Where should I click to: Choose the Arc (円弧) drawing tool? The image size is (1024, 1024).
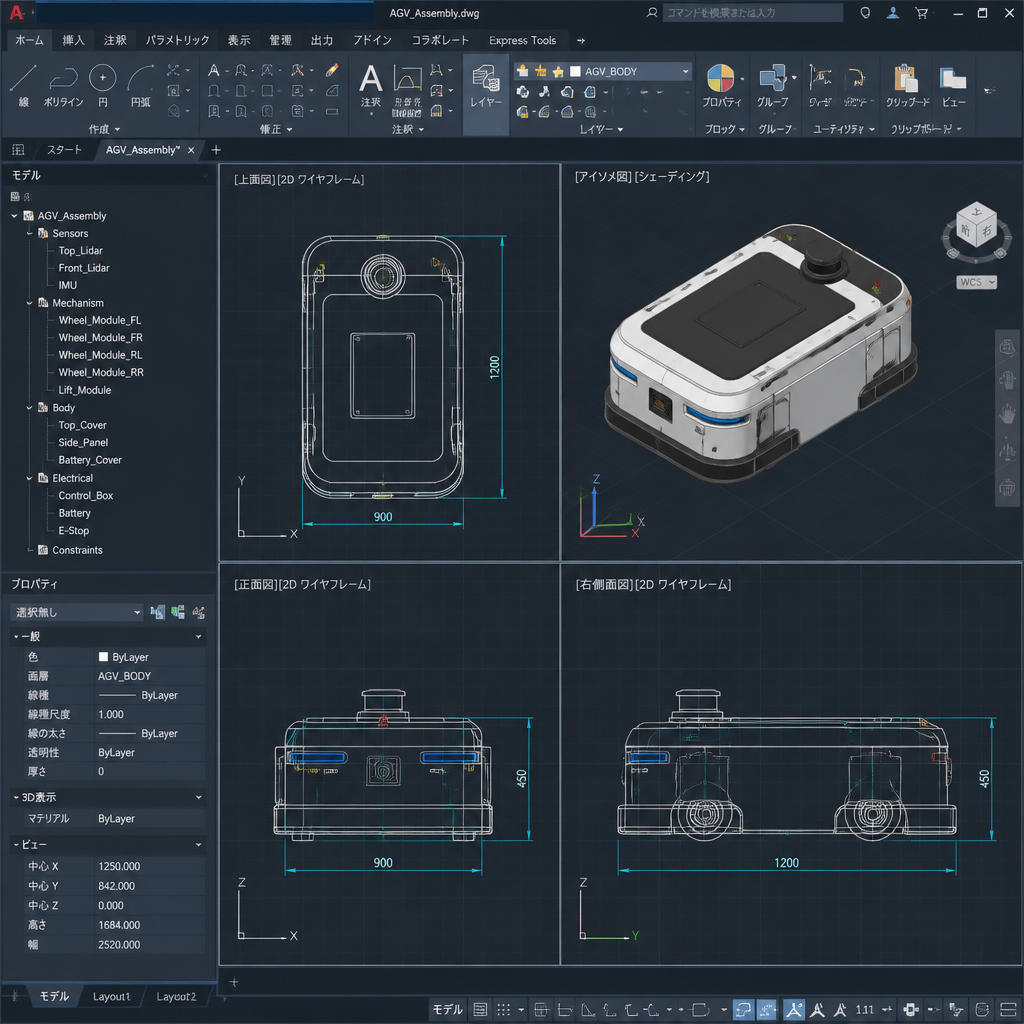140,85
